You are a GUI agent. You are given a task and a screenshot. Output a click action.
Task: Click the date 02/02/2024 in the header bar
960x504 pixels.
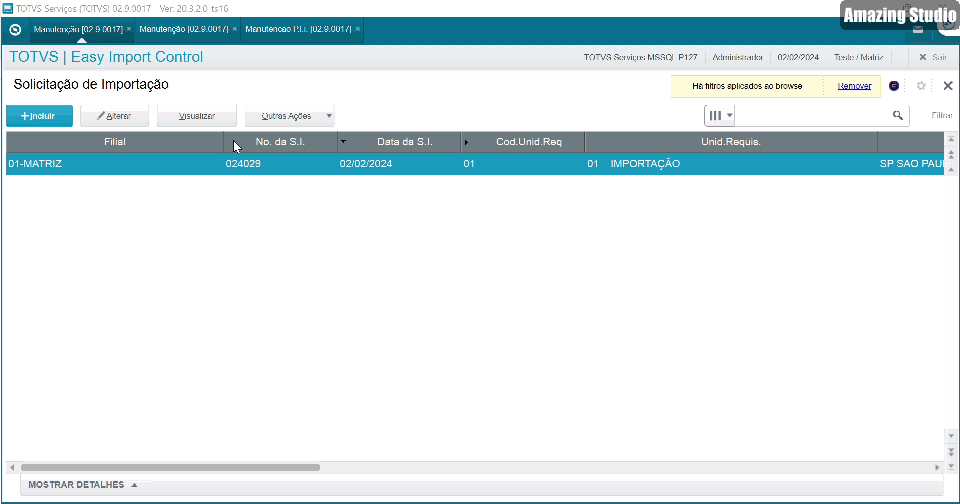[x=798, y=57]
